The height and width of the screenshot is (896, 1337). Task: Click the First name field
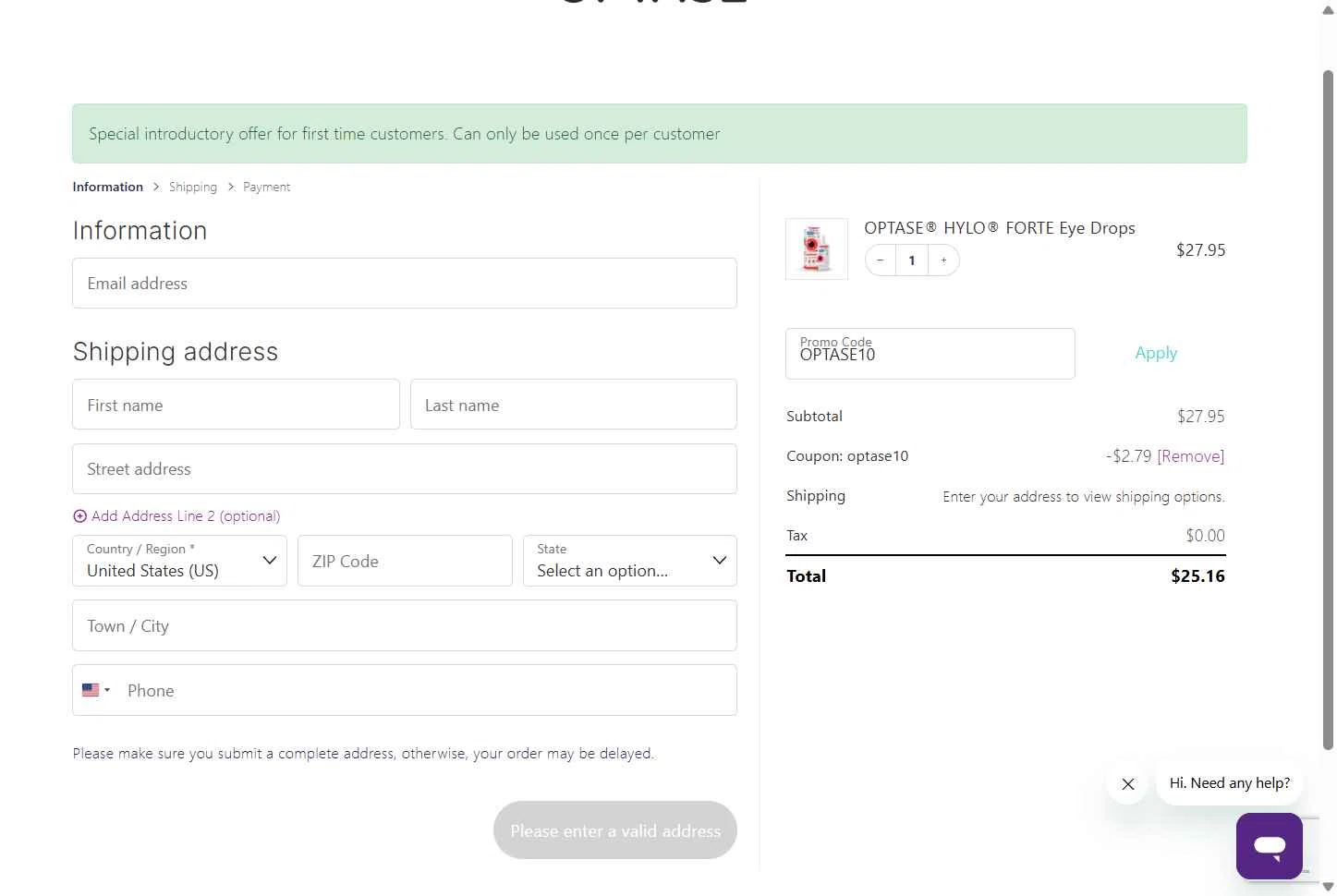pyautogui.click(x=236, y=405)
